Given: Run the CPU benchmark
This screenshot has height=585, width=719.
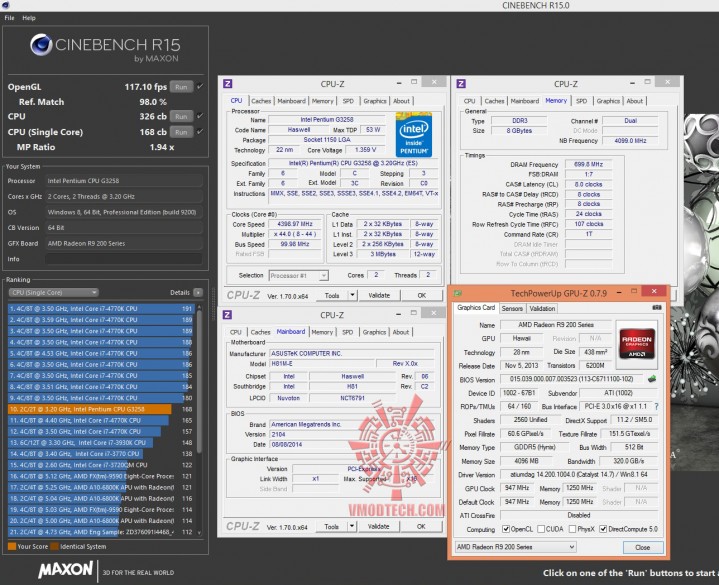Looking at the screenshot, I should pos(181,116).
